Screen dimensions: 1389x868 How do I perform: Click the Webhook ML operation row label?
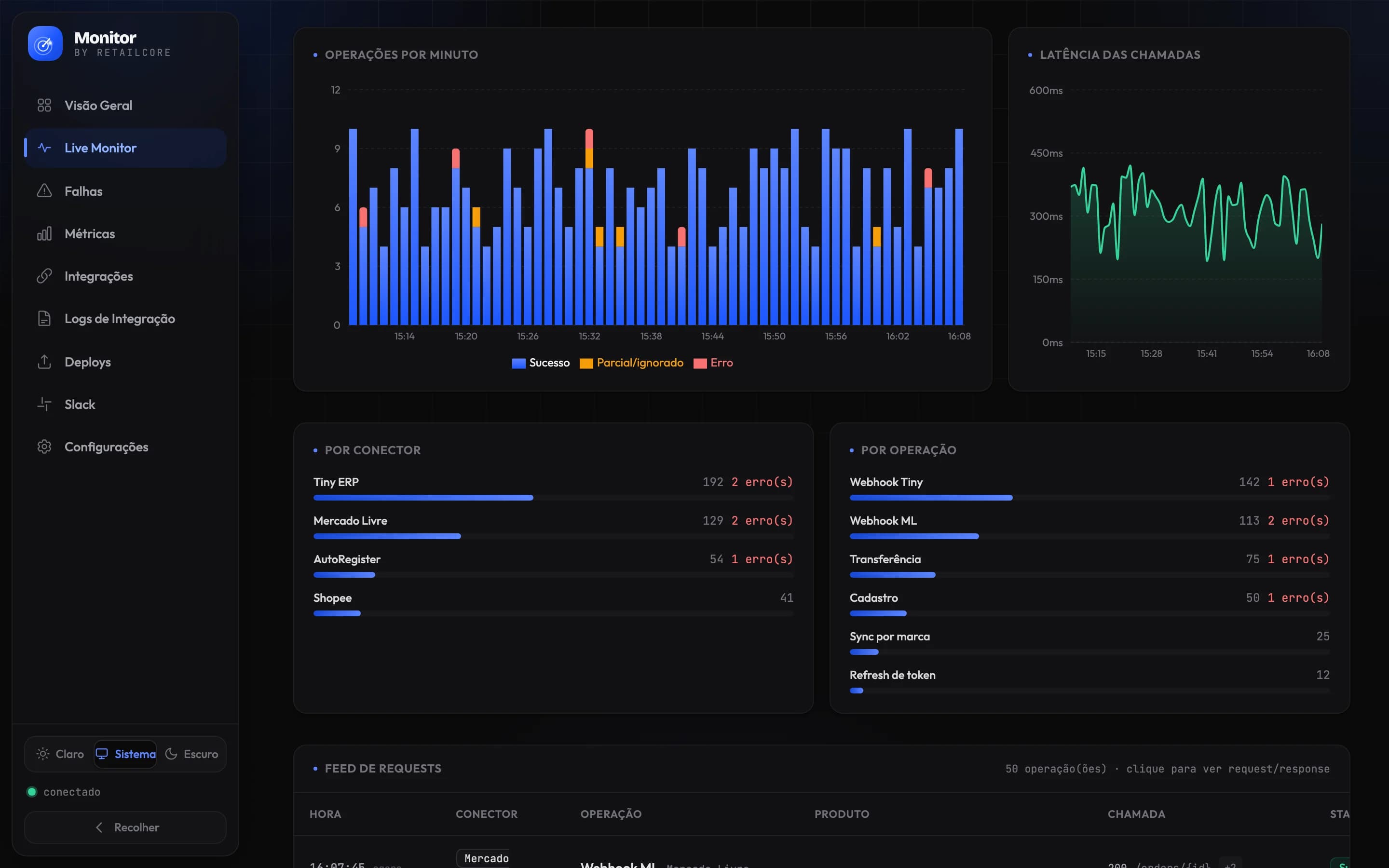[883, 521]
